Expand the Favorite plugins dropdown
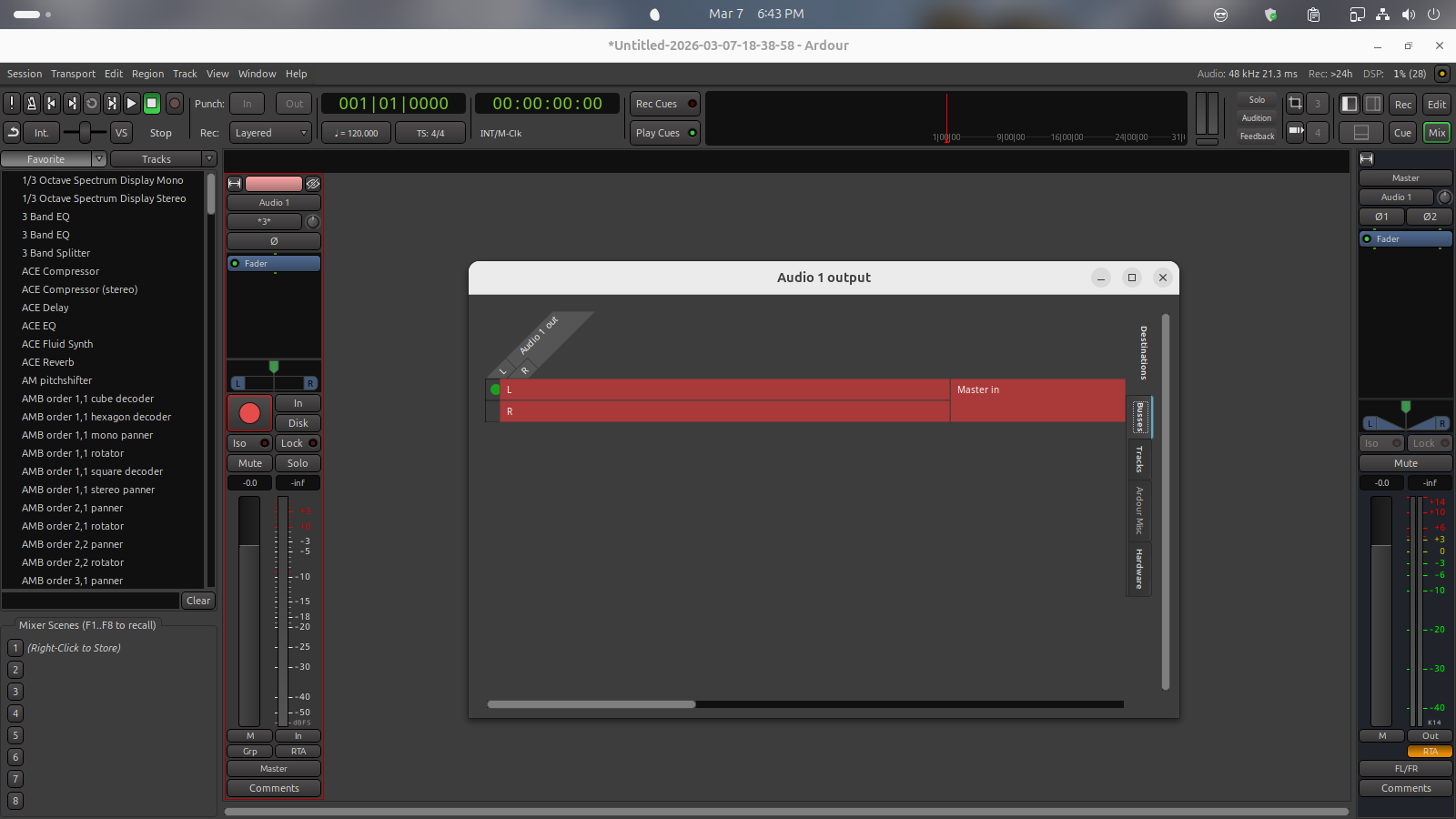The width and height of the screenshot is (1456, 819). coord(54,159)
